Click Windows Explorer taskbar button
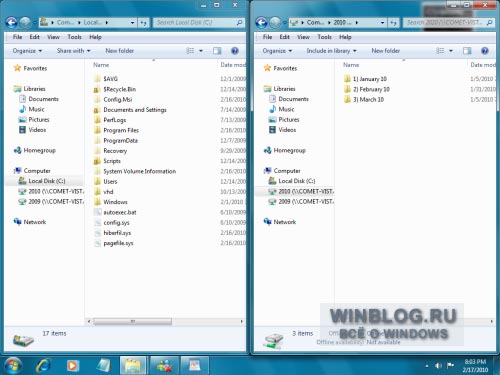Image resolution: width=500 pixels, height=375 pixels. pos(133,366)
